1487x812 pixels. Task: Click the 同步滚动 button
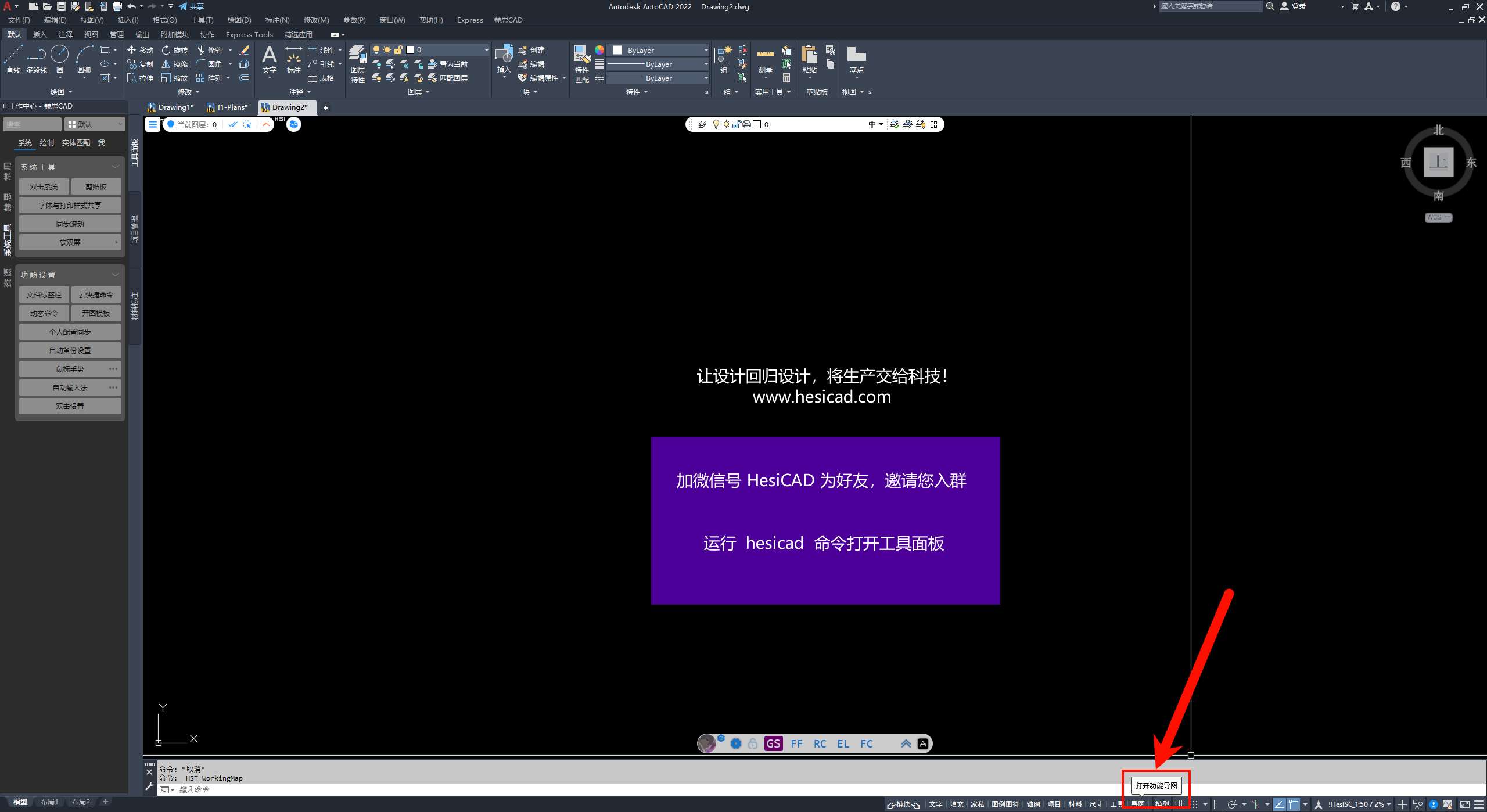[x=70, y=224]
